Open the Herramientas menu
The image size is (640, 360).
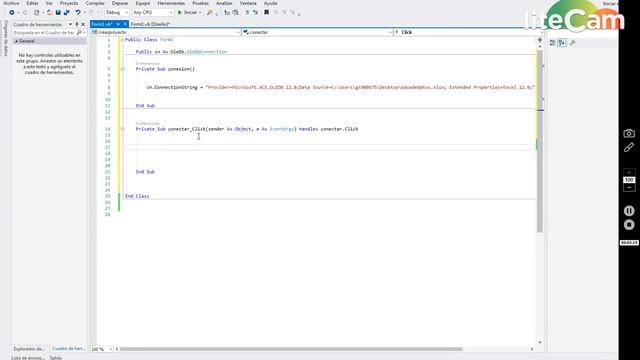pos(171,3)
